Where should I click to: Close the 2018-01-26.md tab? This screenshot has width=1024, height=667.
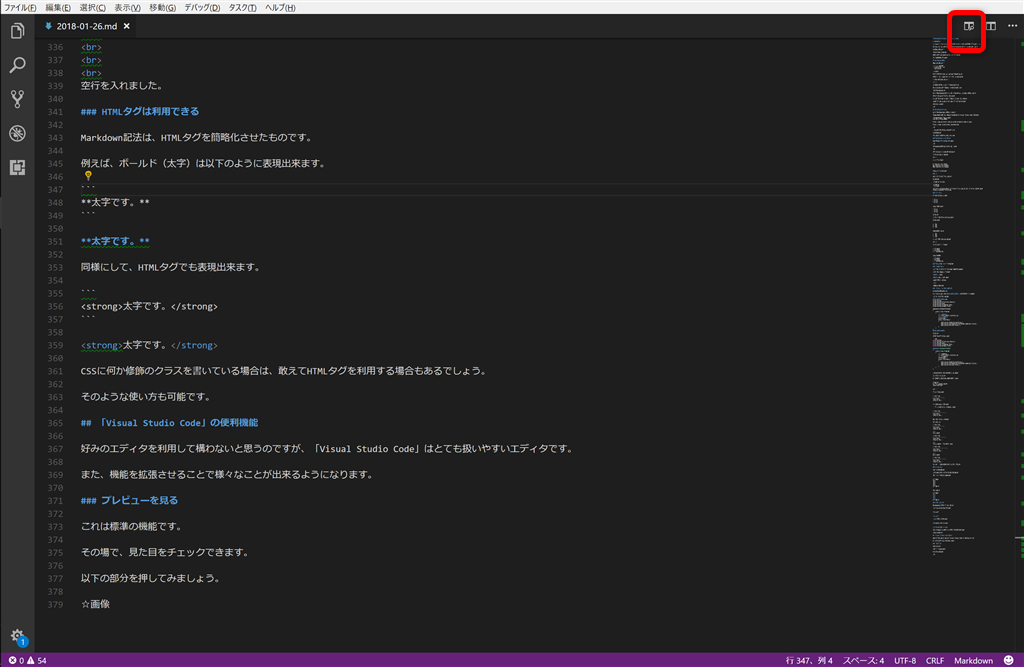click(x=124, y=28)
